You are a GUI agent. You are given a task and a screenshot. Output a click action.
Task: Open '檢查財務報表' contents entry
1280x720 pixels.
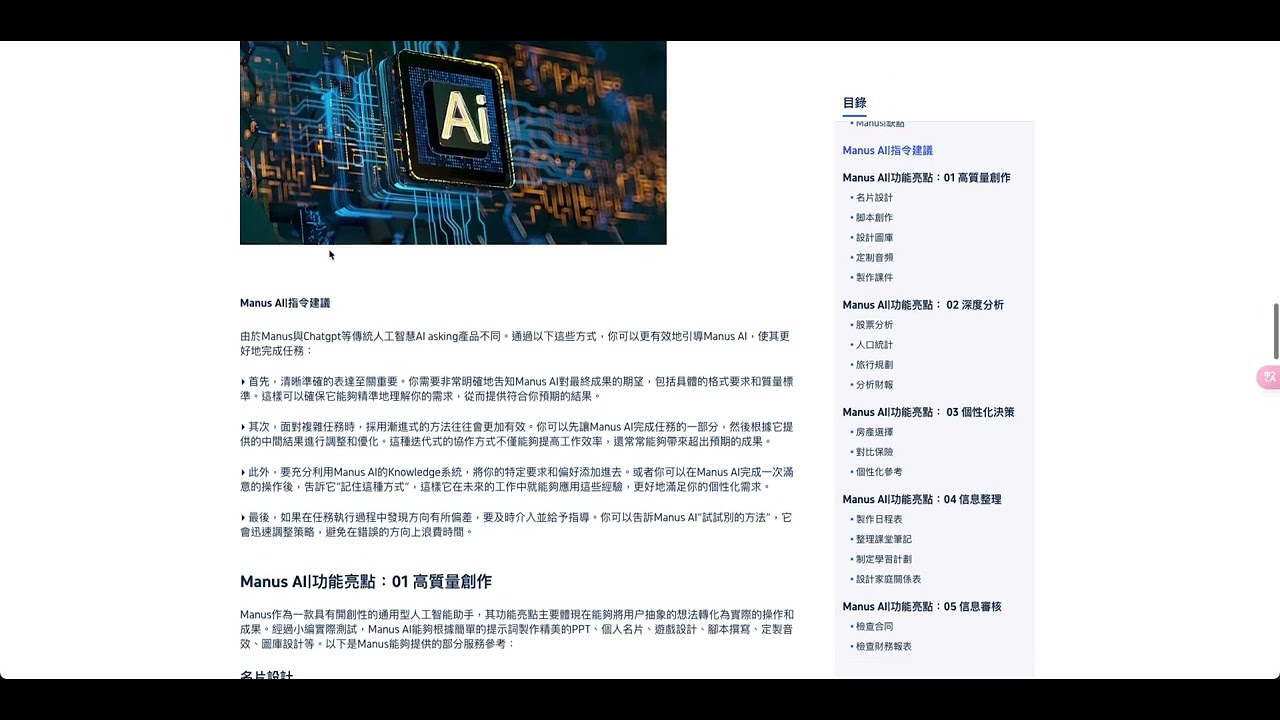coord(883,646)
